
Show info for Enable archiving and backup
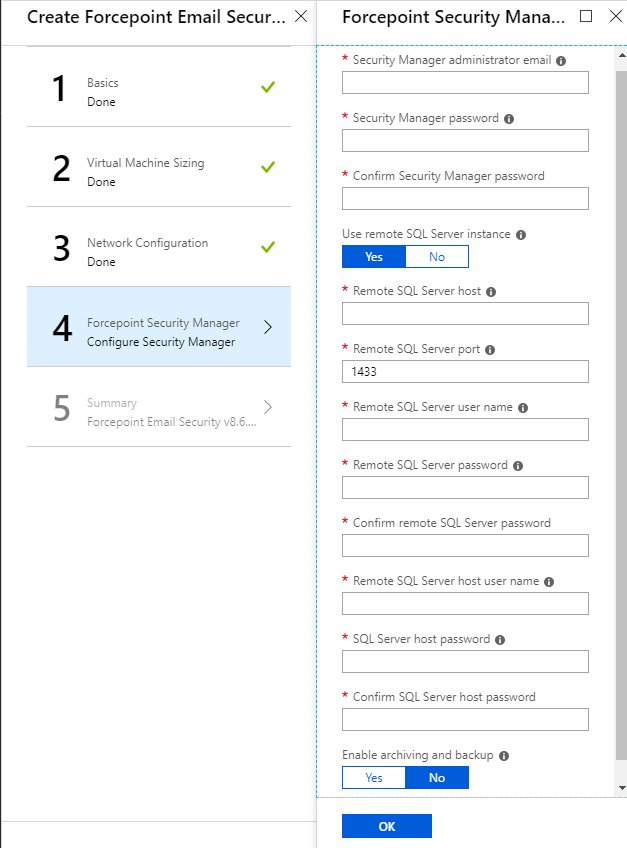(x=504, y=756)
